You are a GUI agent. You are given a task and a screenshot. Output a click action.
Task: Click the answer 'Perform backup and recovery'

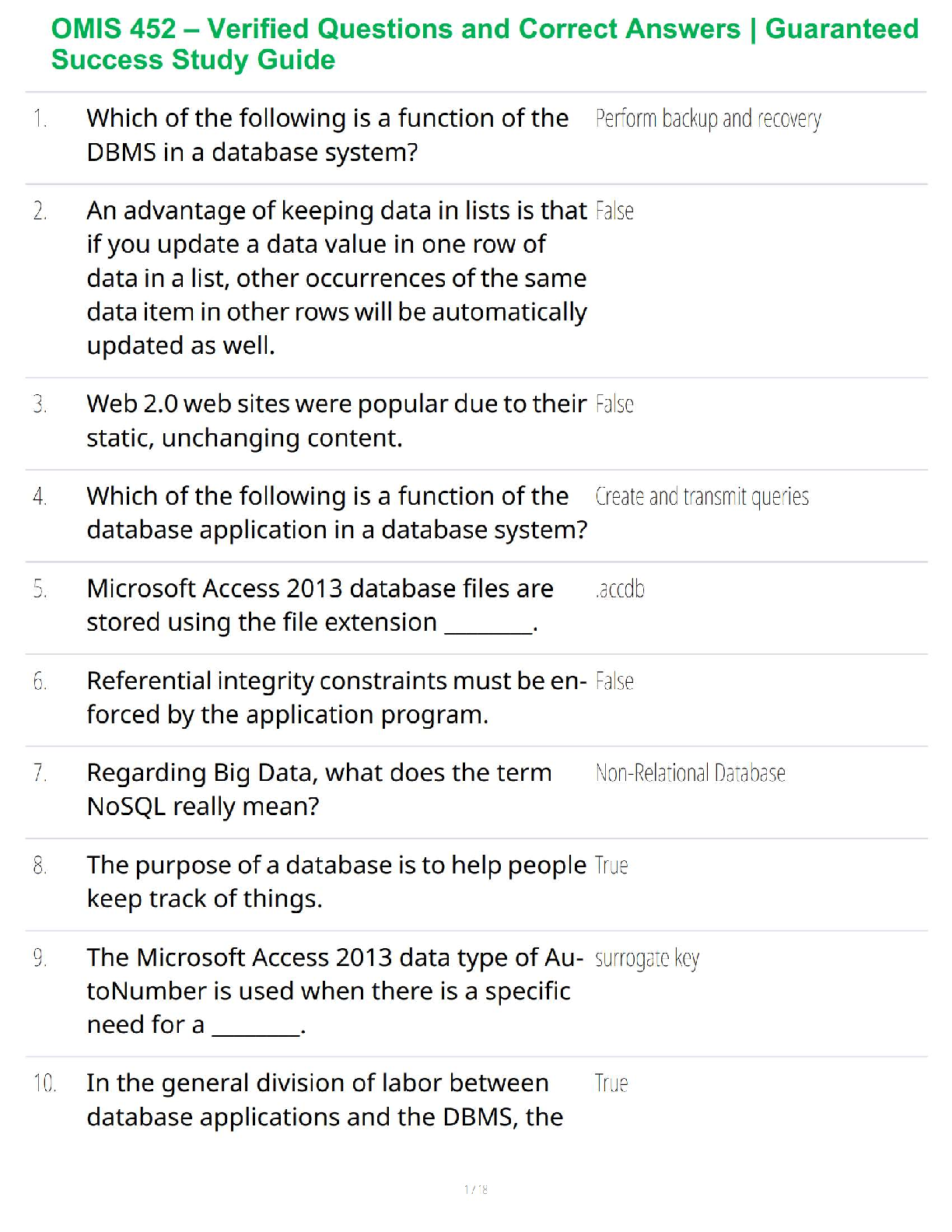point(708,119)
